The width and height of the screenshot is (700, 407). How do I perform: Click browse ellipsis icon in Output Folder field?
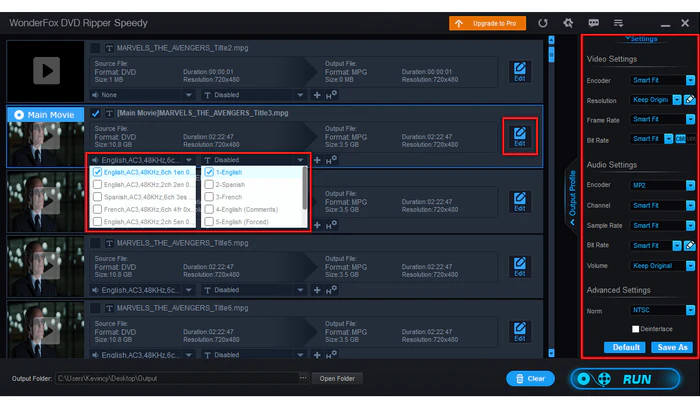pos(303,378)
